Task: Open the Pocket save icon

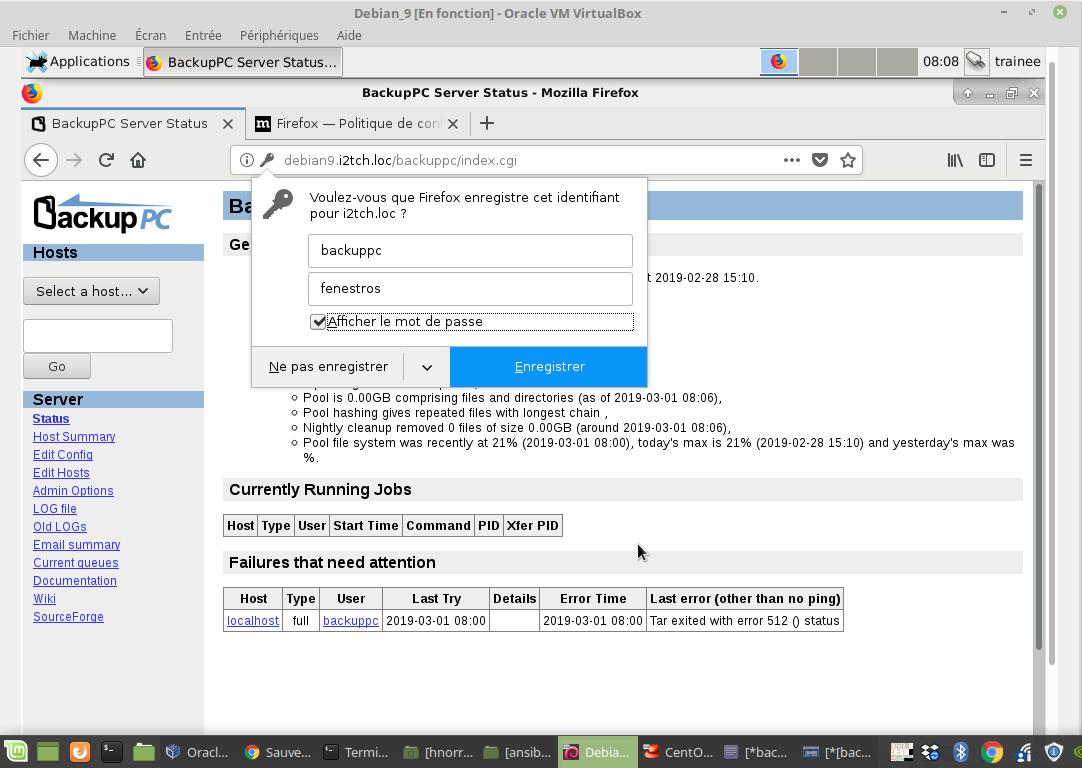Action: [x=820, y=160]
